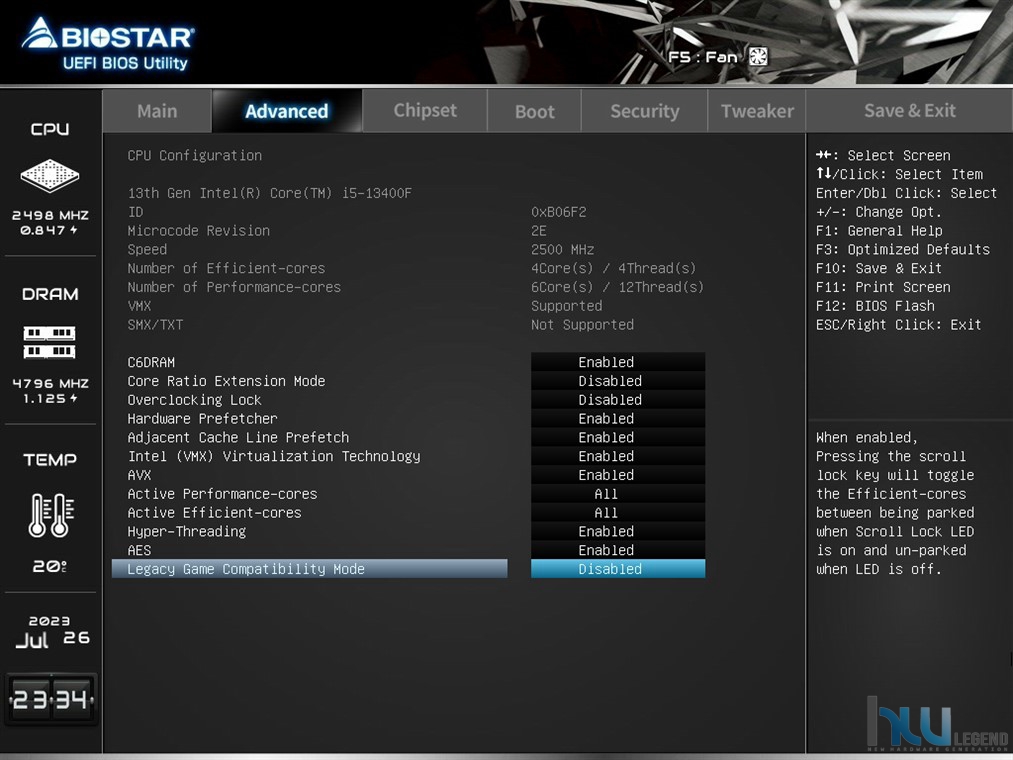This screenshot has width=1013, height=760.
Task: Switch to the Tweaker tab
Action: [x=757, y=111]
